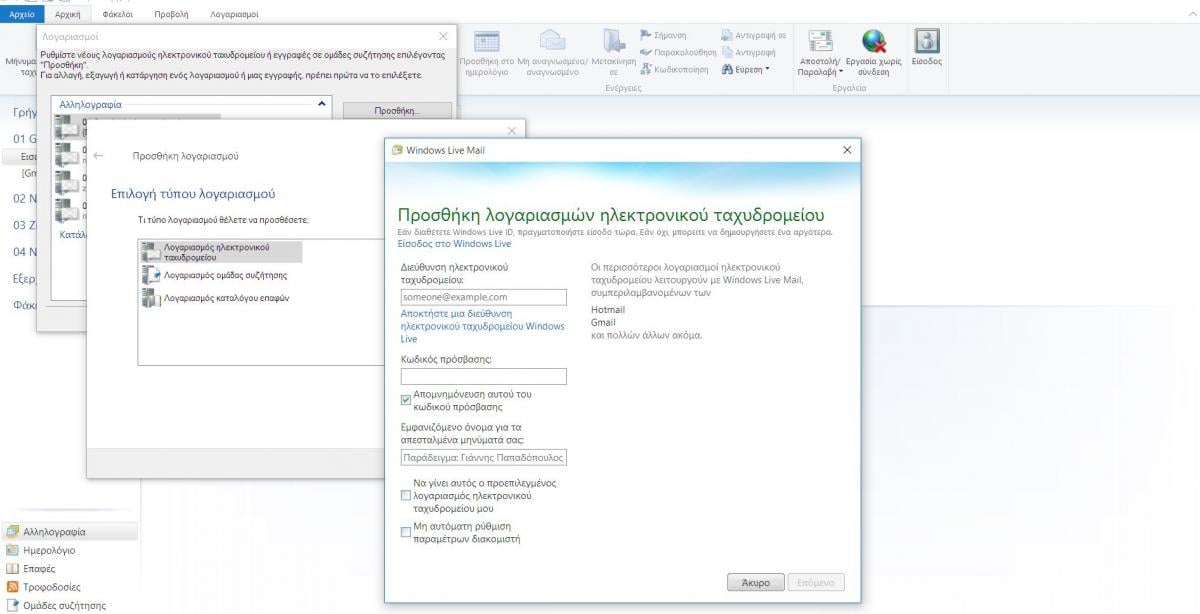Image resolution: width=1200 pixels, height=614 pixels.
Task: Toggle Απομνημόνευση αυτού του κωδικού πρόσβασης checkbox
Action: pyautogui.click(x=406, y=400)
